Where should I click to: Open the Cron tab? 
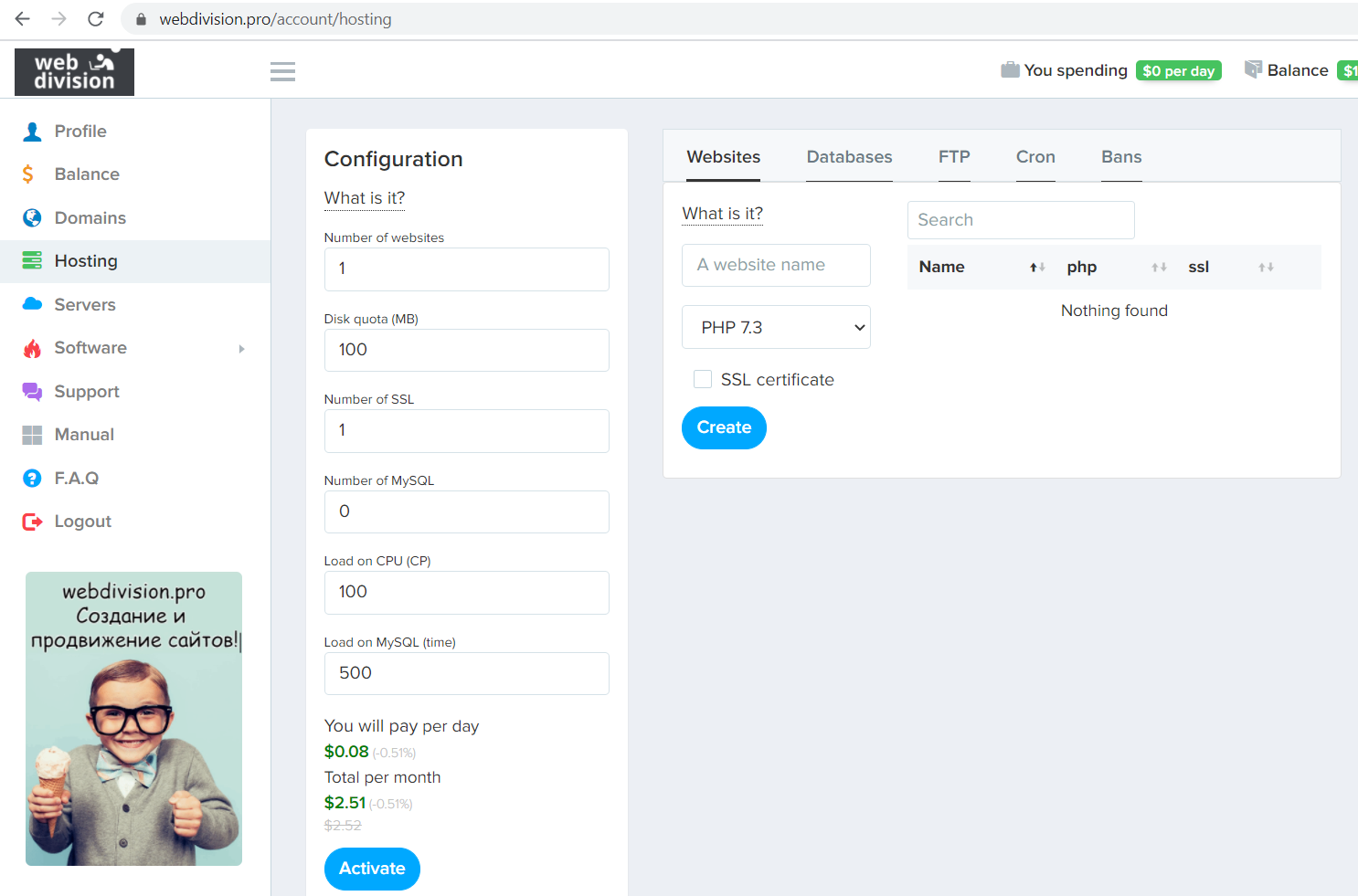coord(1035,157)
